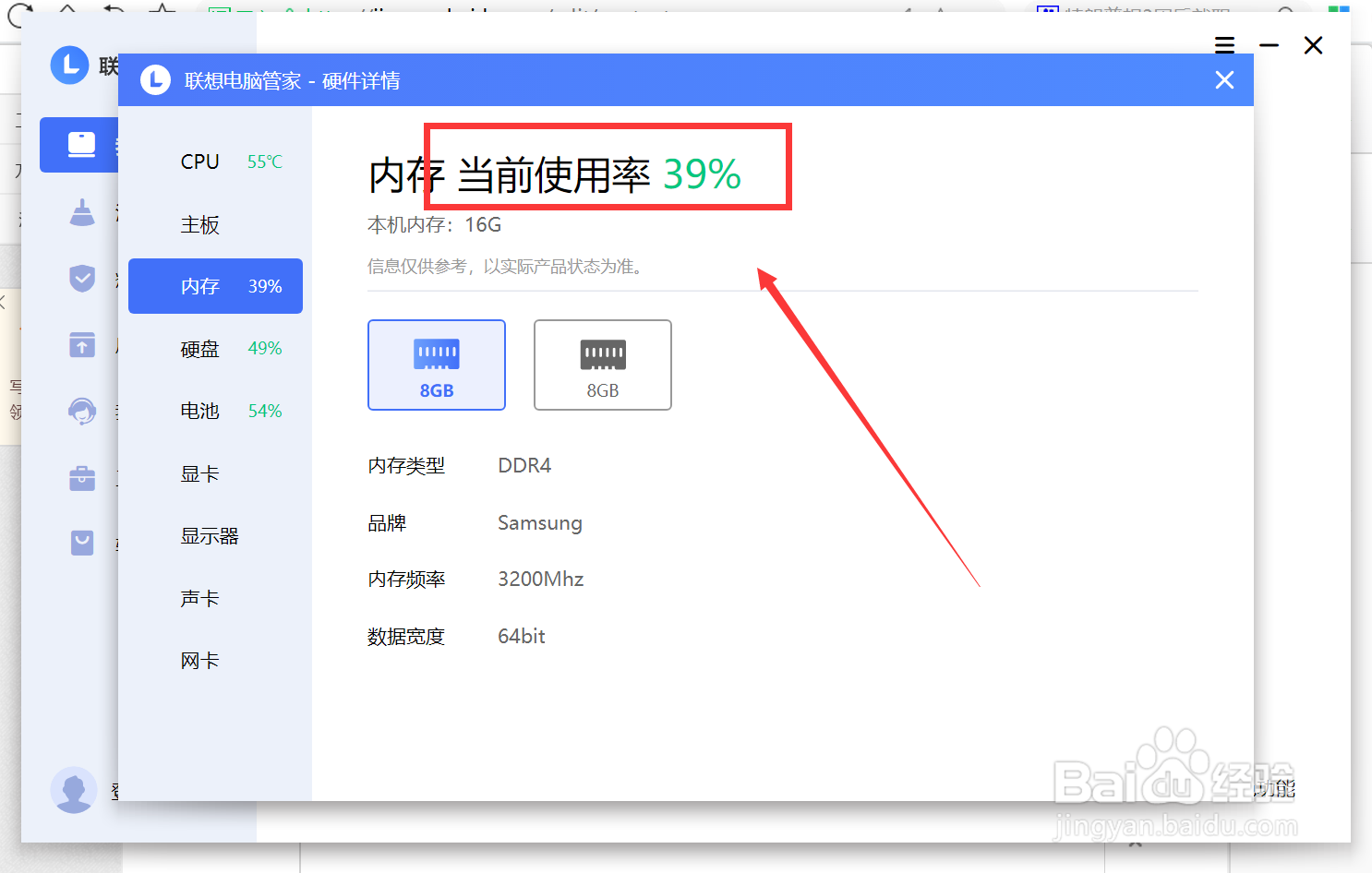Open the main window hamburger menu
The image size is (1372, 873).
coord(1224,45)
